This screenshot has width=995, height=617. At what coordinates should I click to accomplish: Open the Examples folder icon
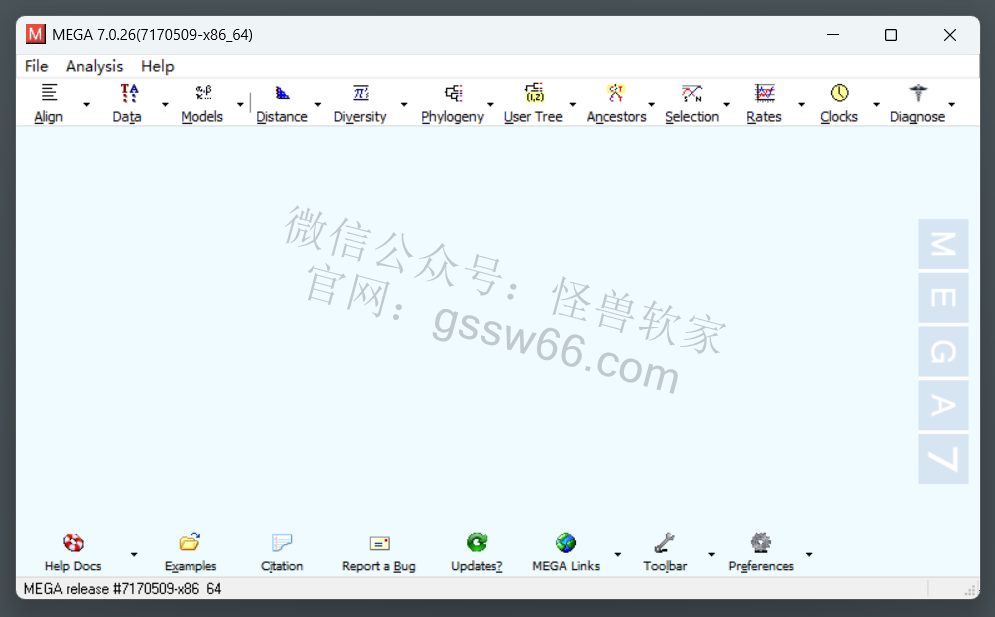pyautogui.click(x=190, y=543)
